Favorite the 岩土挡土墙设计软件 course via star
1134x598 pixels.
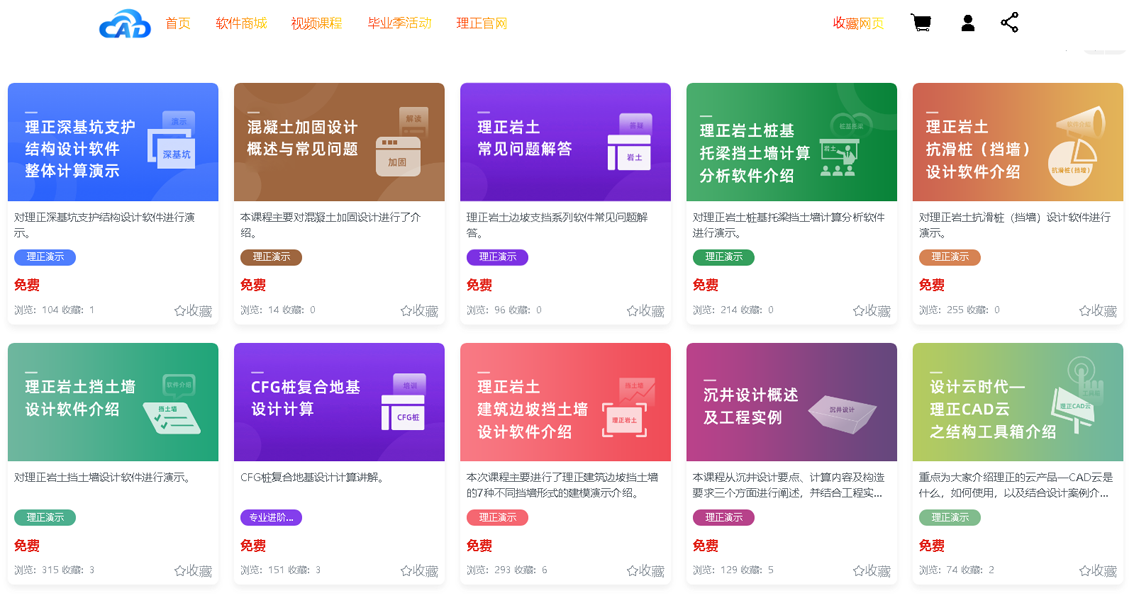(193, 571)
